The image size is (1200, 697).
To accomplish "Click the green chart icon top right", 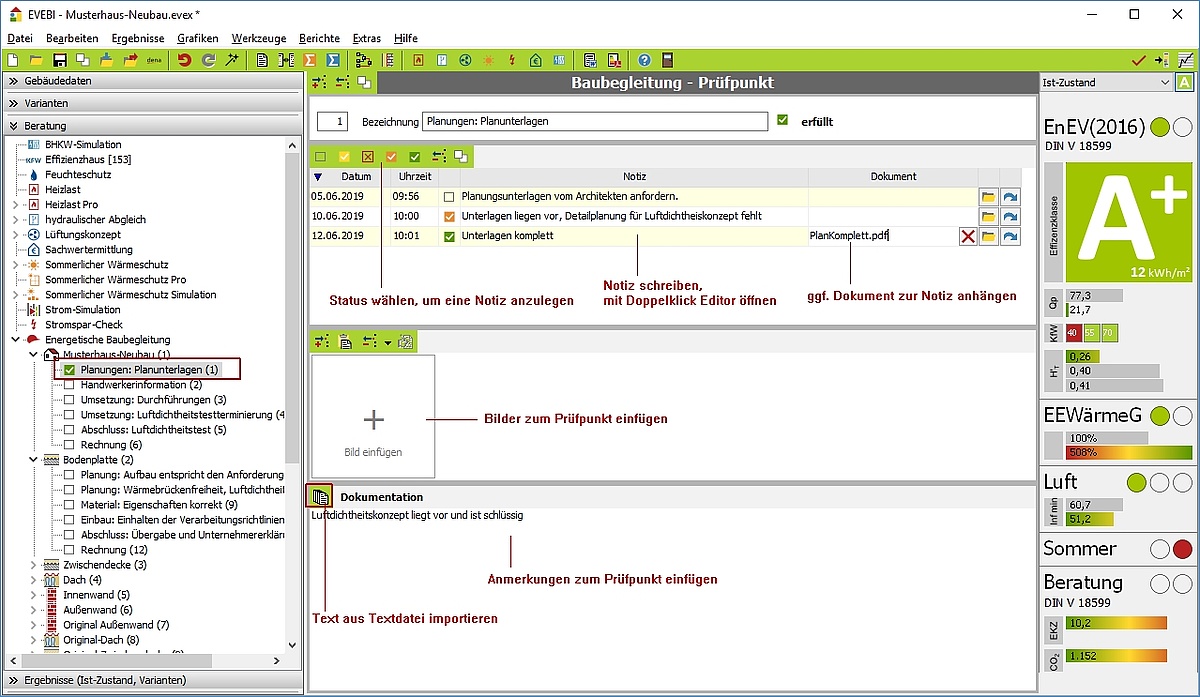I will coord(1185,60).
